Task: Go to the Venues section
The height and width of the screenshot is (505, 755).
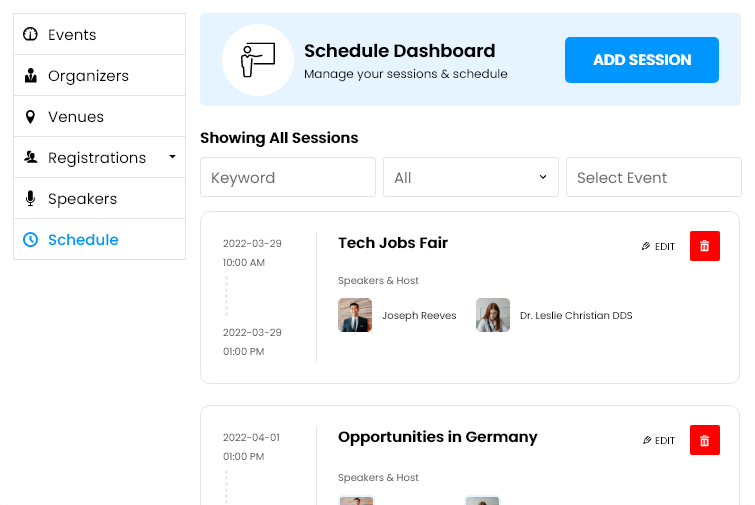Action: click(99, 117)
